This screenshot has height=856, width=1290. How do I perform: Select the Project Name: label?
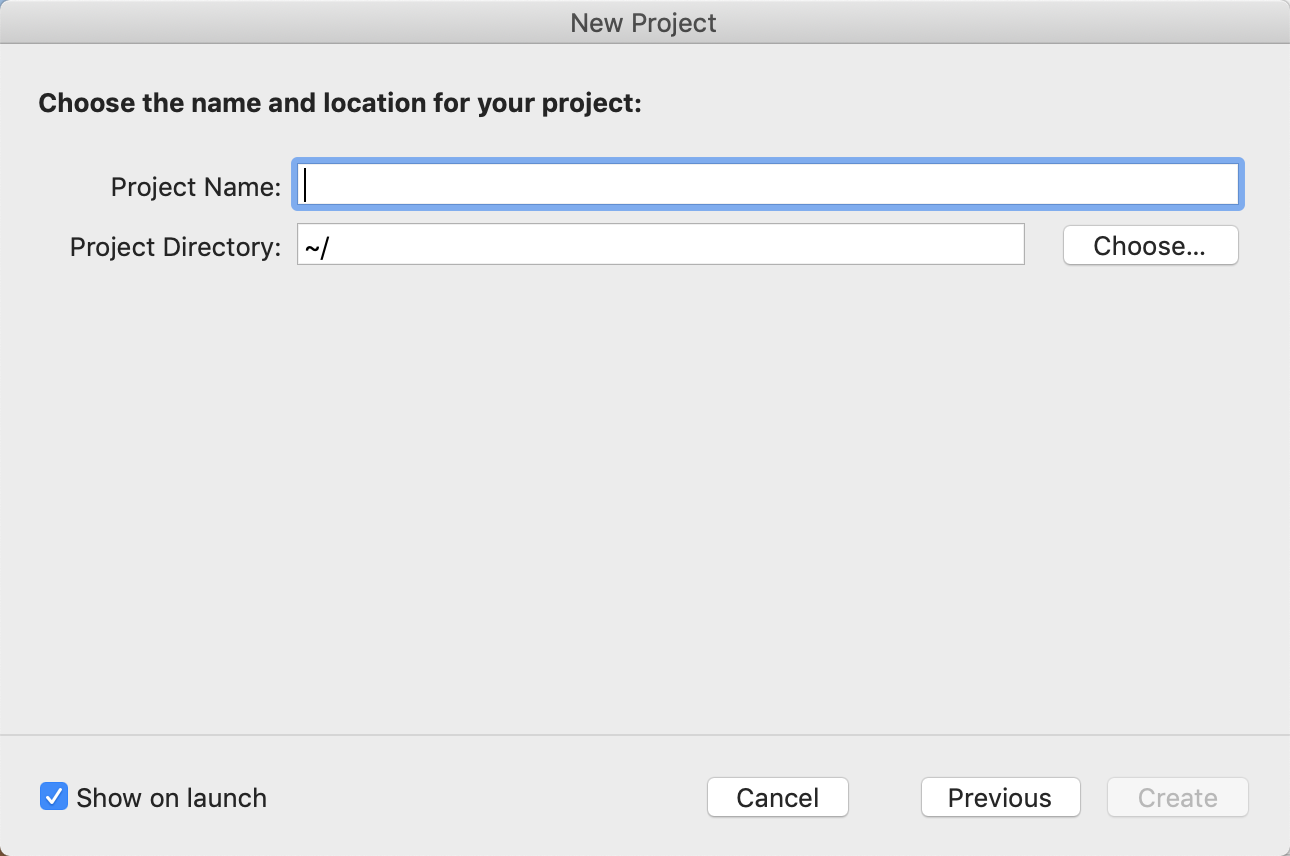[196, 187]
